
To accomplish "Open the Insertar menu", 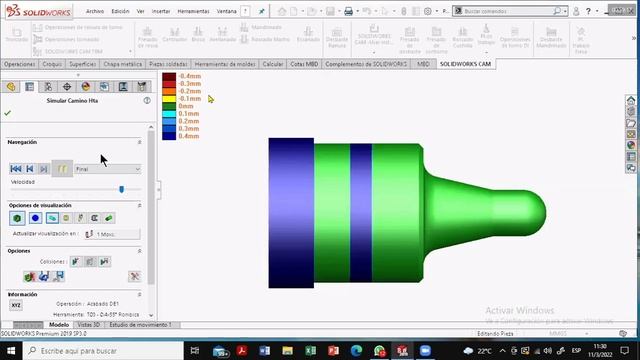I will click(161, 11).
